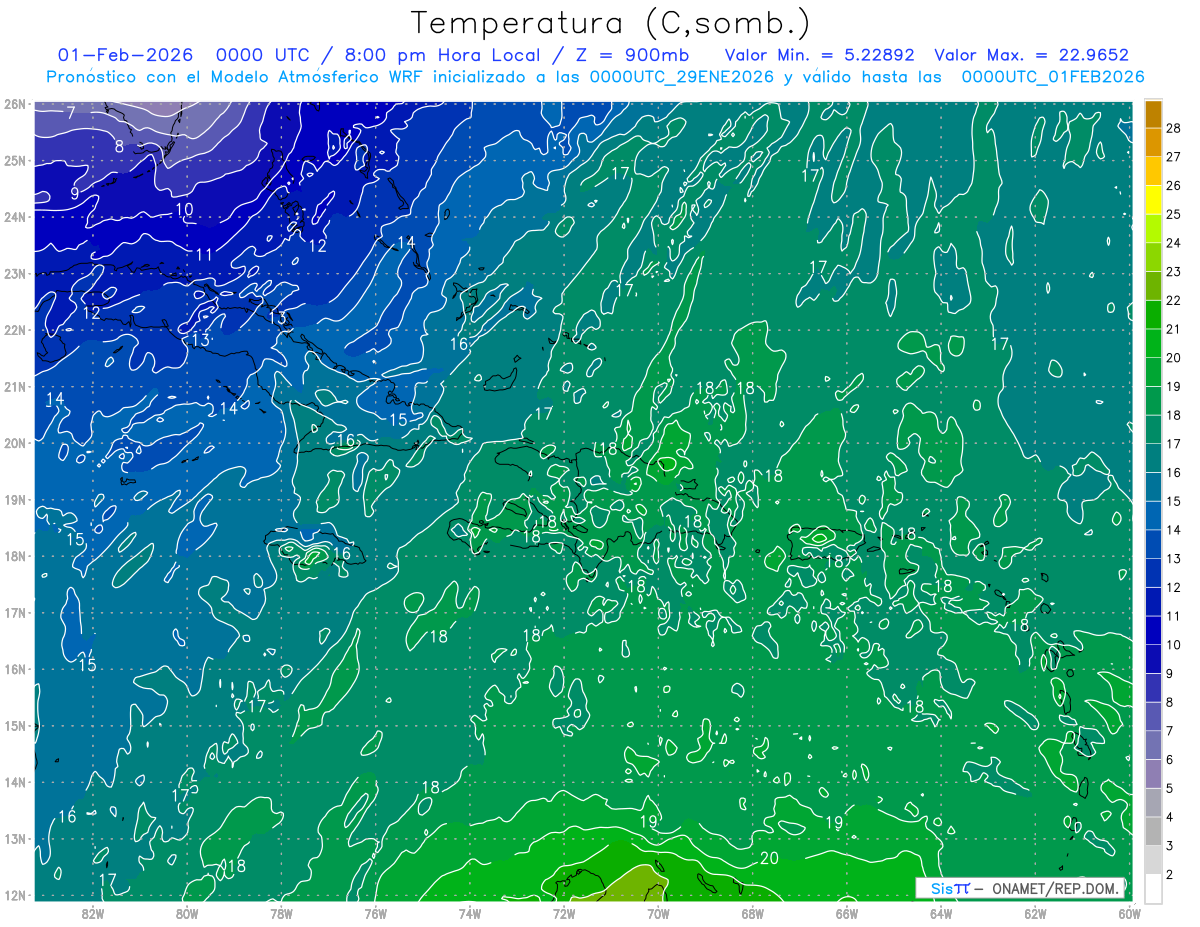
Task: Click the color bar scale label 2
Action: click(x=1170, y=874)
